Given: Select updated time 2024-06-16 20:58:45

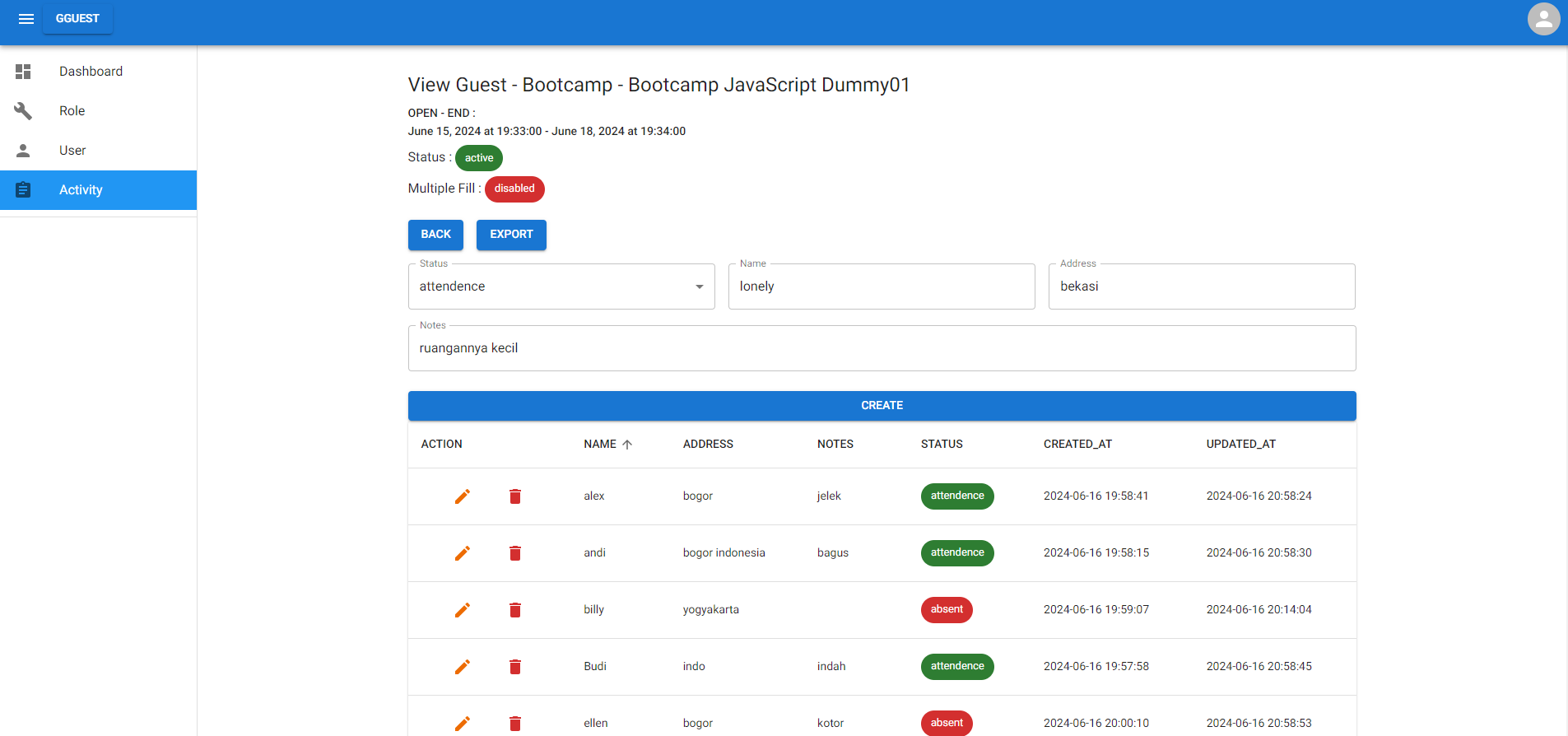Looking at the screenshot, I should [1259, 667].
